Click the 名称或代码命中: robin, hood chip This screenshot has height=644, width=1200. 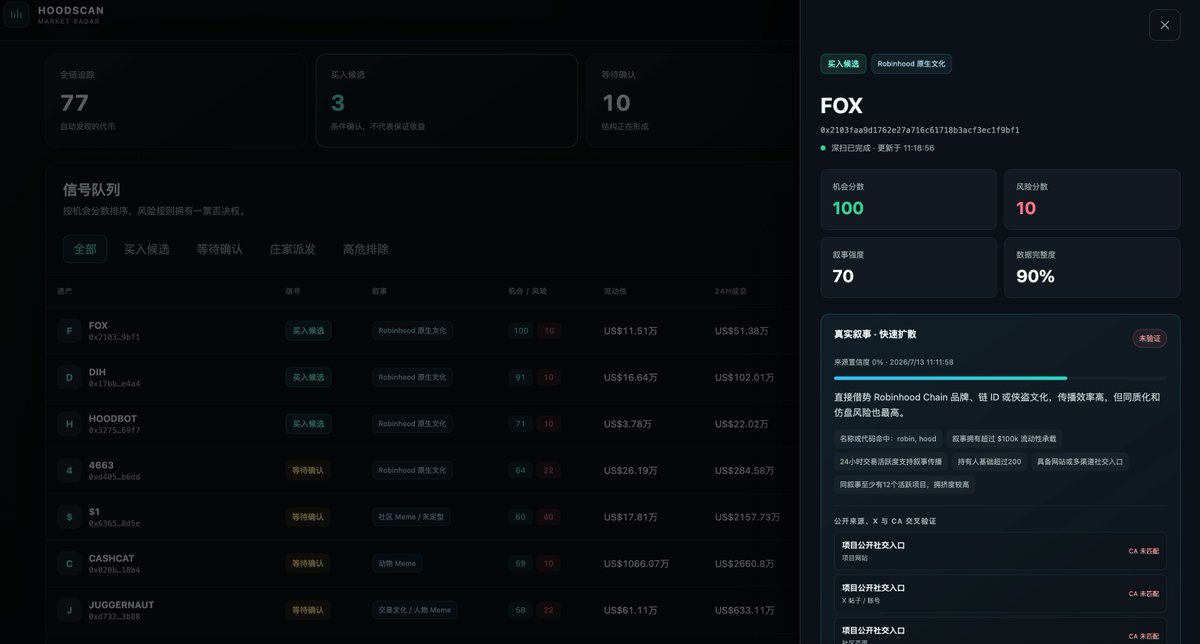pos(888,438)
